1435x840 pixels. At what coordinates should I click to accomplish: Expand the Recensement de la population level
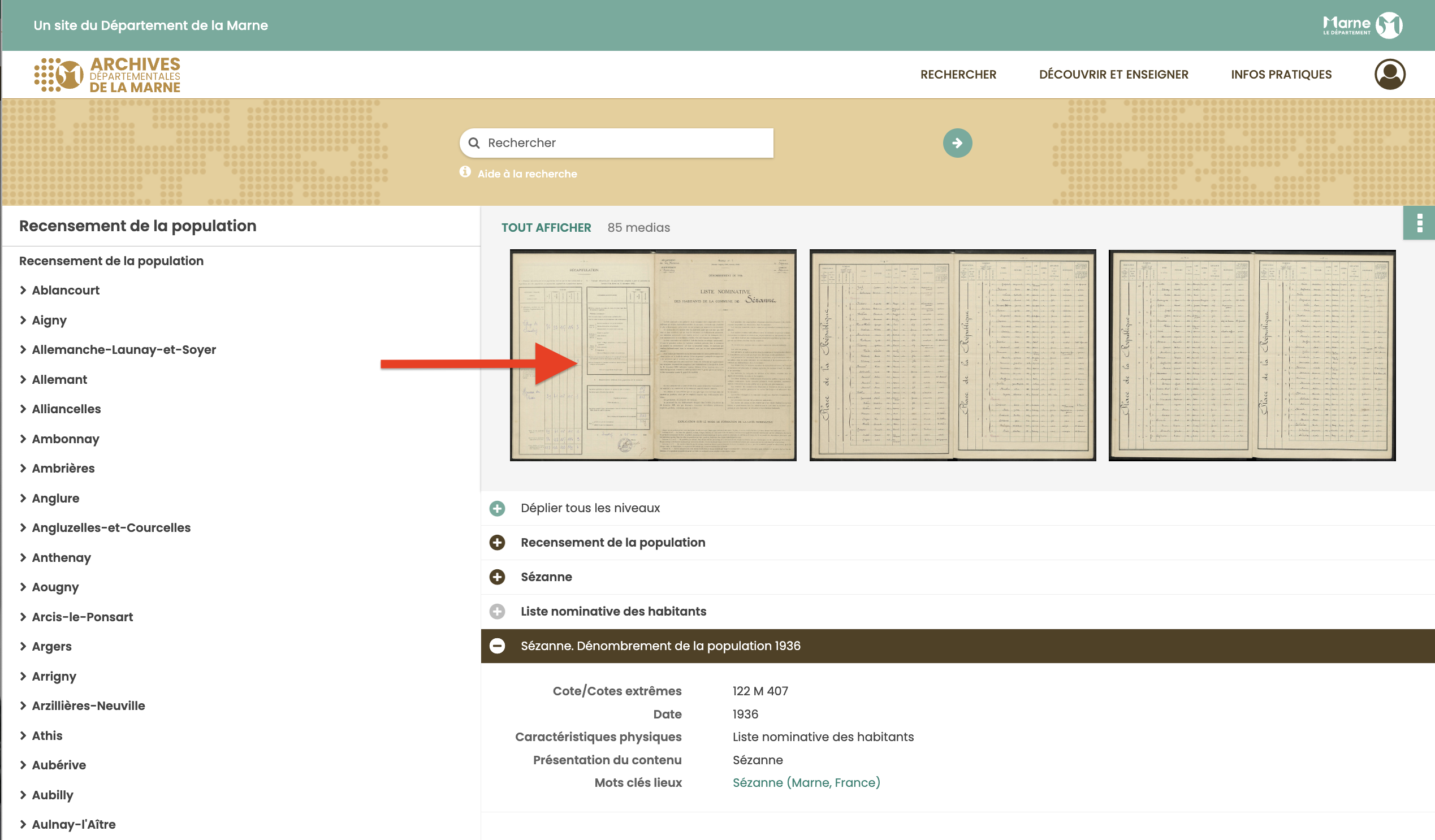(498, 542)
